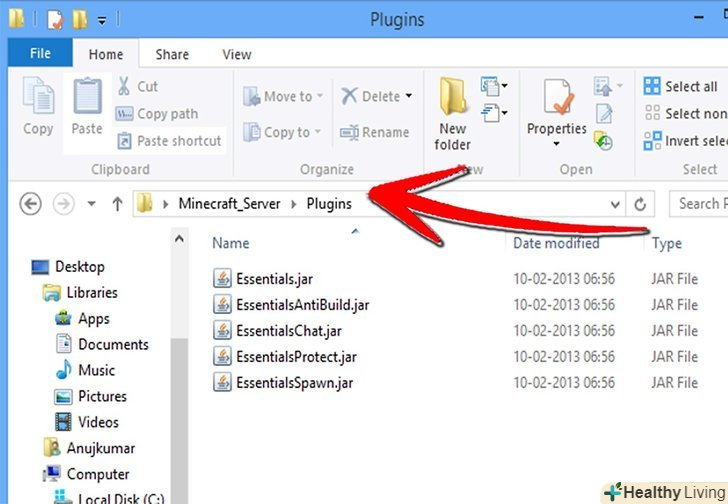Click Libraries in navigation pane
Viewport: 728px width, 504px height.
(80, 293)
